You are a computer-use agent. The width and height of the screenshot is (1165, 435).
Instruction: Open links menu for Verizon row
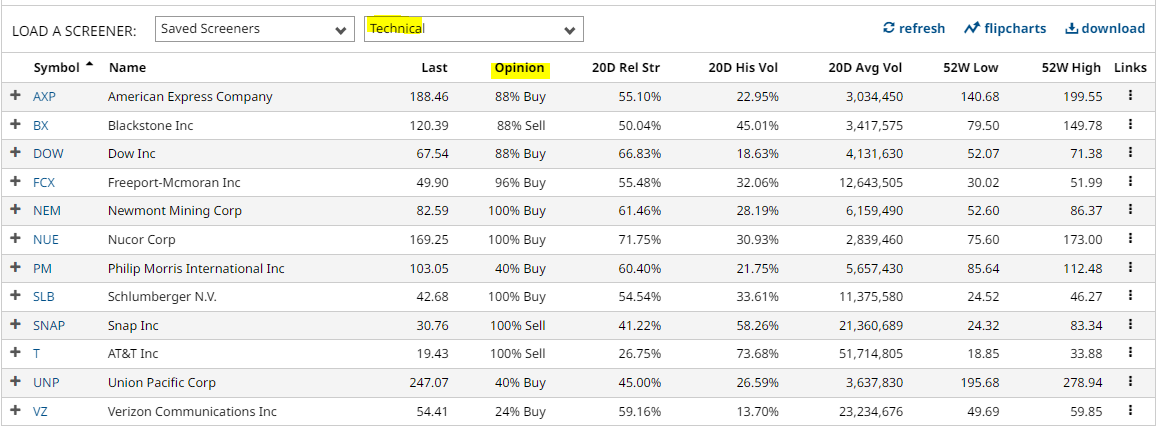[1130, 411]
